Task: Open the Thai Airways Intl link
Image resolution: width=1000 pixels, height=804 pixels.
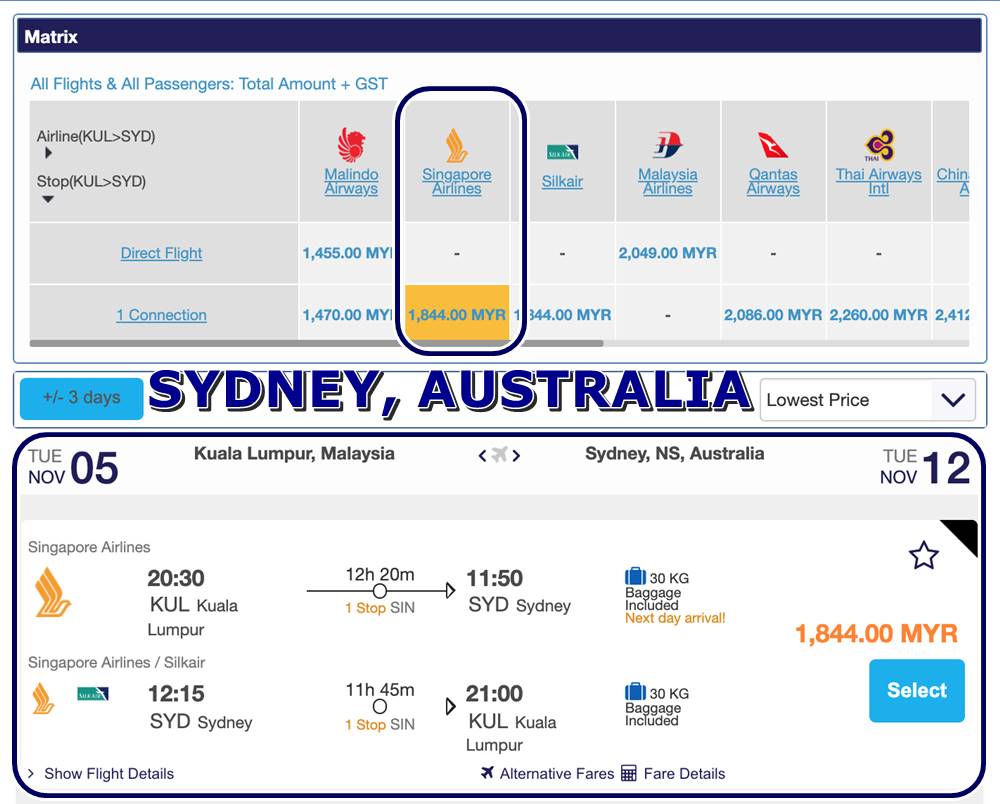Action: [879, 181]
